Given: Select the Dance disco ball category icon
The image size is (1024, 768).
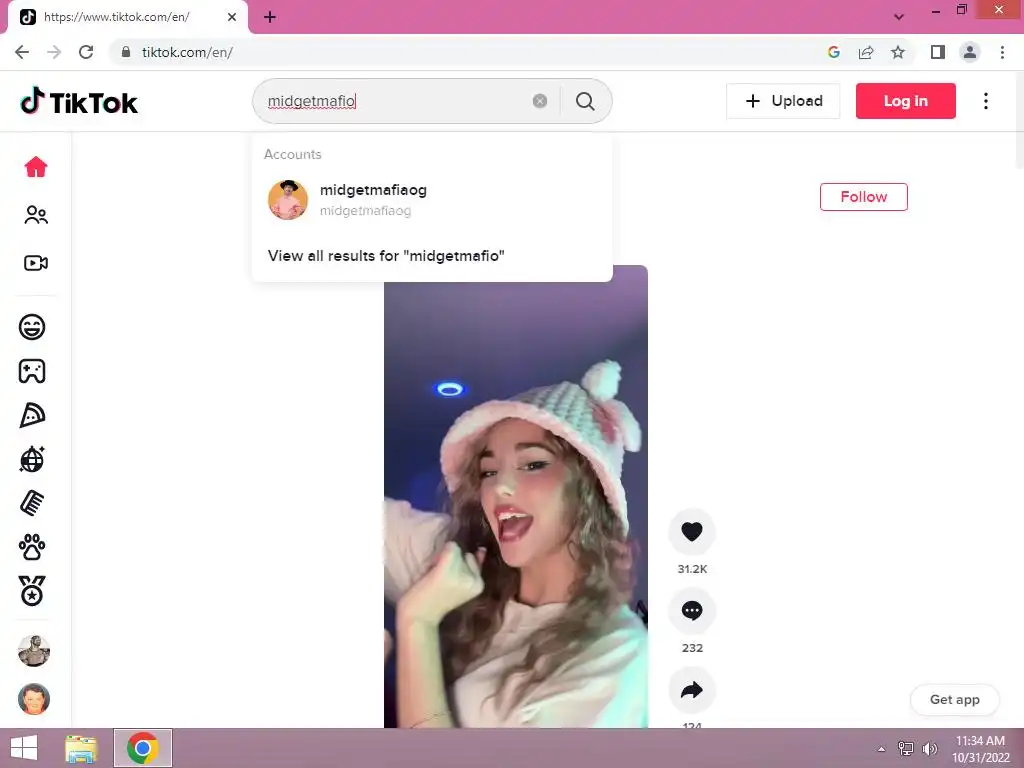Looking at the screenshot, I should coord(32,459).
